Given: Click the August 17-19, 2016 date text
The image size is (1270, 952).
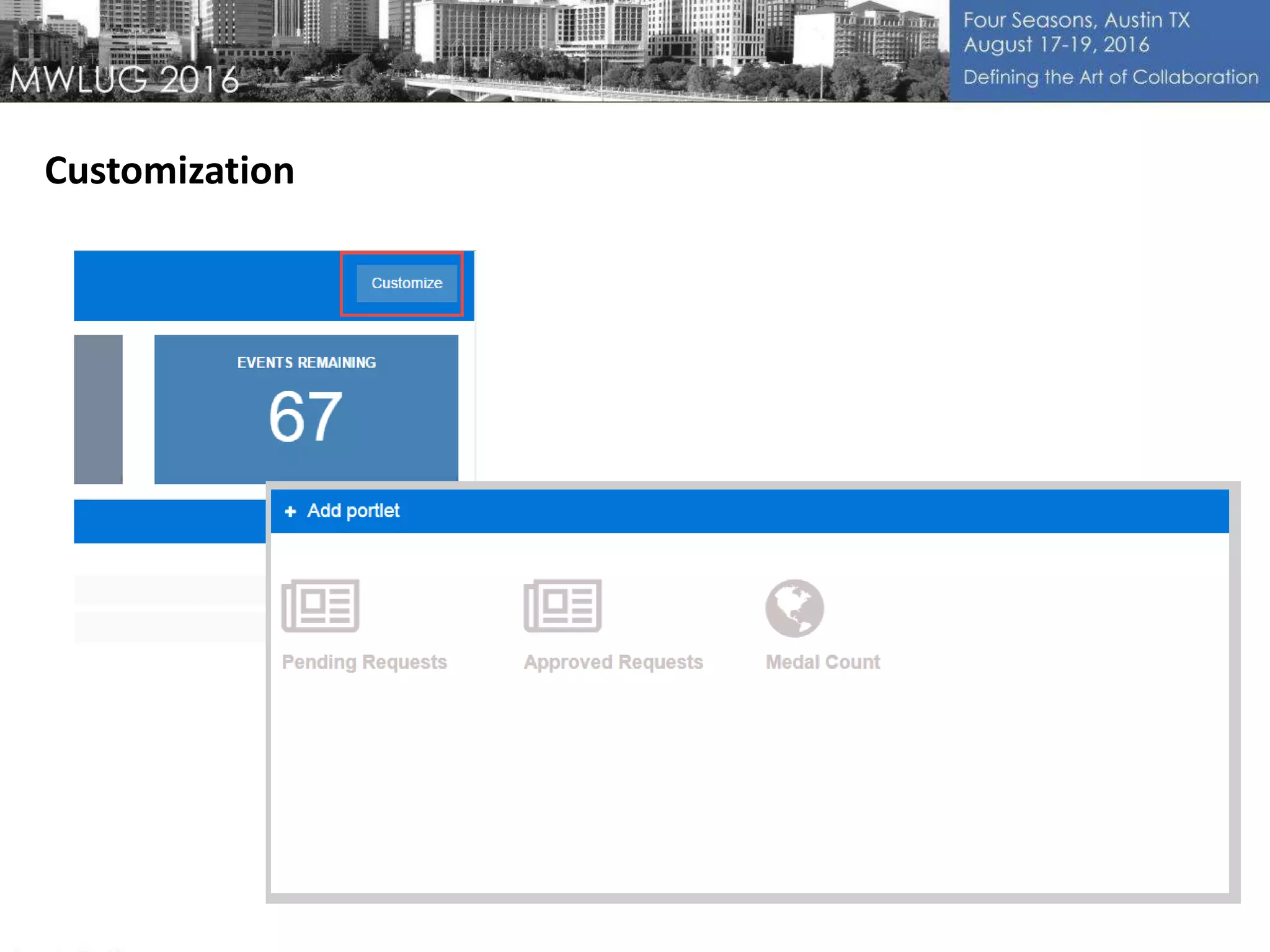Looking at the screenshot, I should [1056, 45].
